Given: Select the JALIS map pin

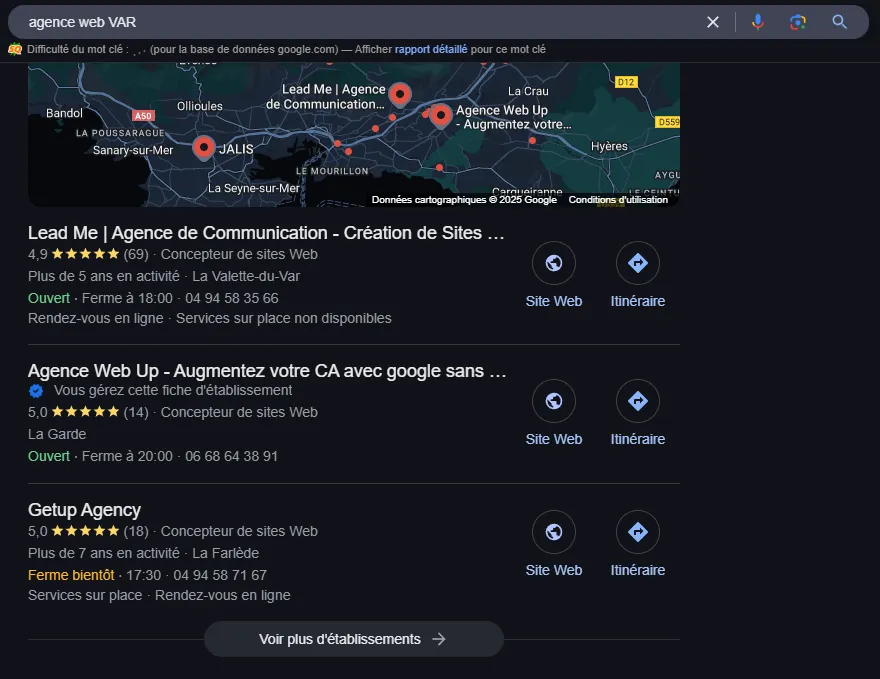Looking at the screenshot, I should pos(204,149).
